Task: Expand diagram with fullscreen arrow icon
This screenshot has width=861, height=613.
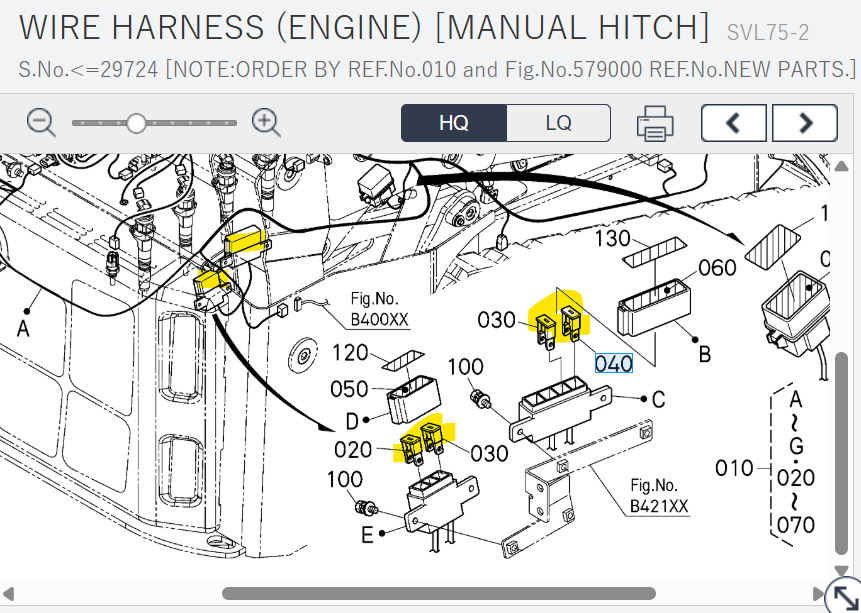Action: (843, 595)
